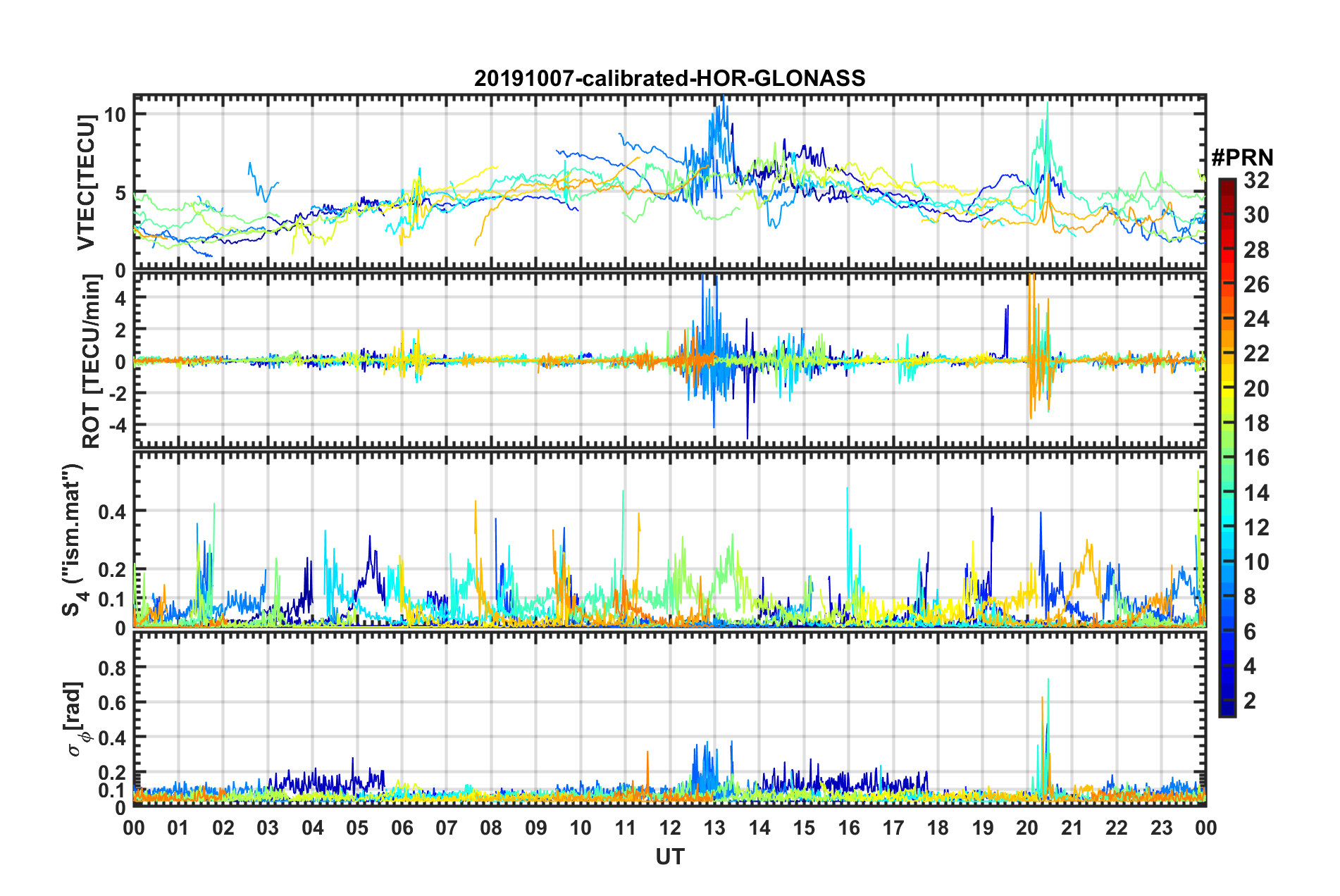The width and height of the screenshot is (1340, 896).
Task: Click the #PRN colorbar title
Action: 1242,158
